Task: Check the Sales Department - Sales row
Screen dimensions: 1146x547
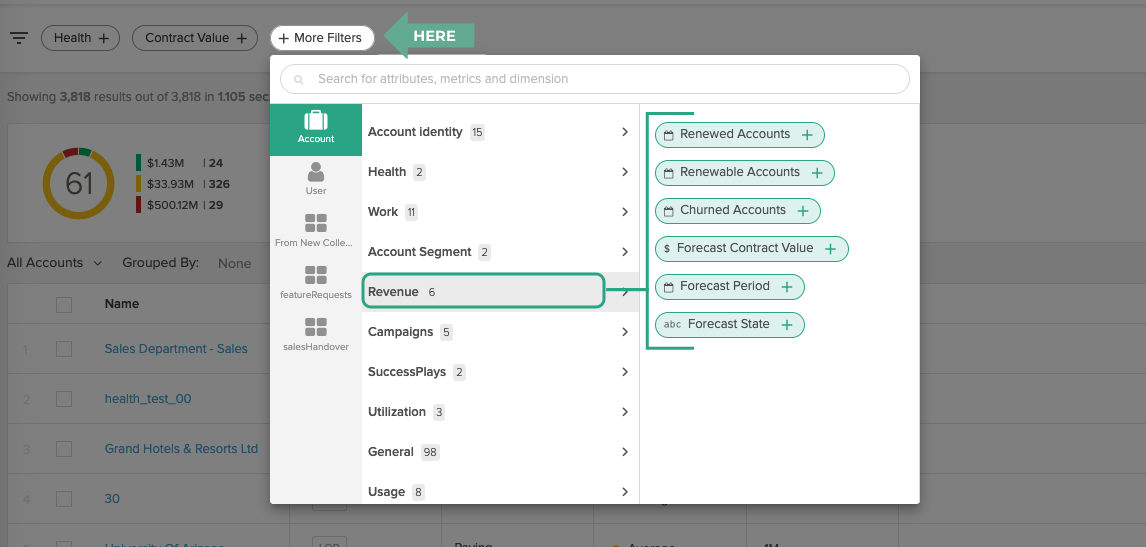Action: click(64, 349)
